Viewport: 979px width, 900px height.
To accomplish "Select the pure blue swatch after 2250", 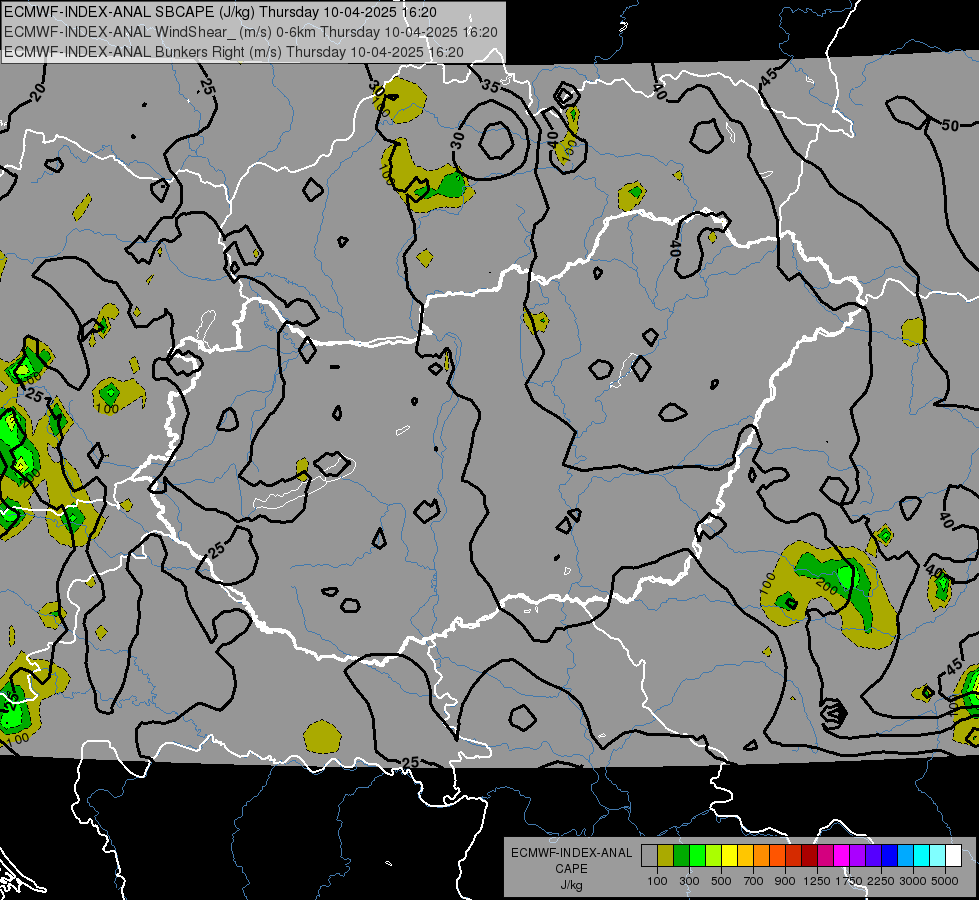I will tap(890, 855).
